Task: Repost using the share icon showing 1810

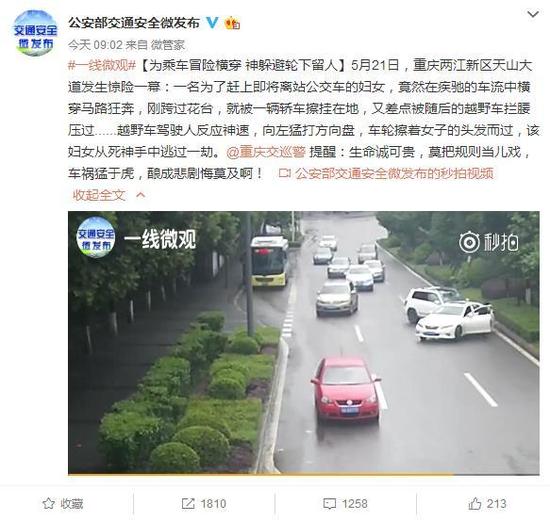Action: coord(204,504)
